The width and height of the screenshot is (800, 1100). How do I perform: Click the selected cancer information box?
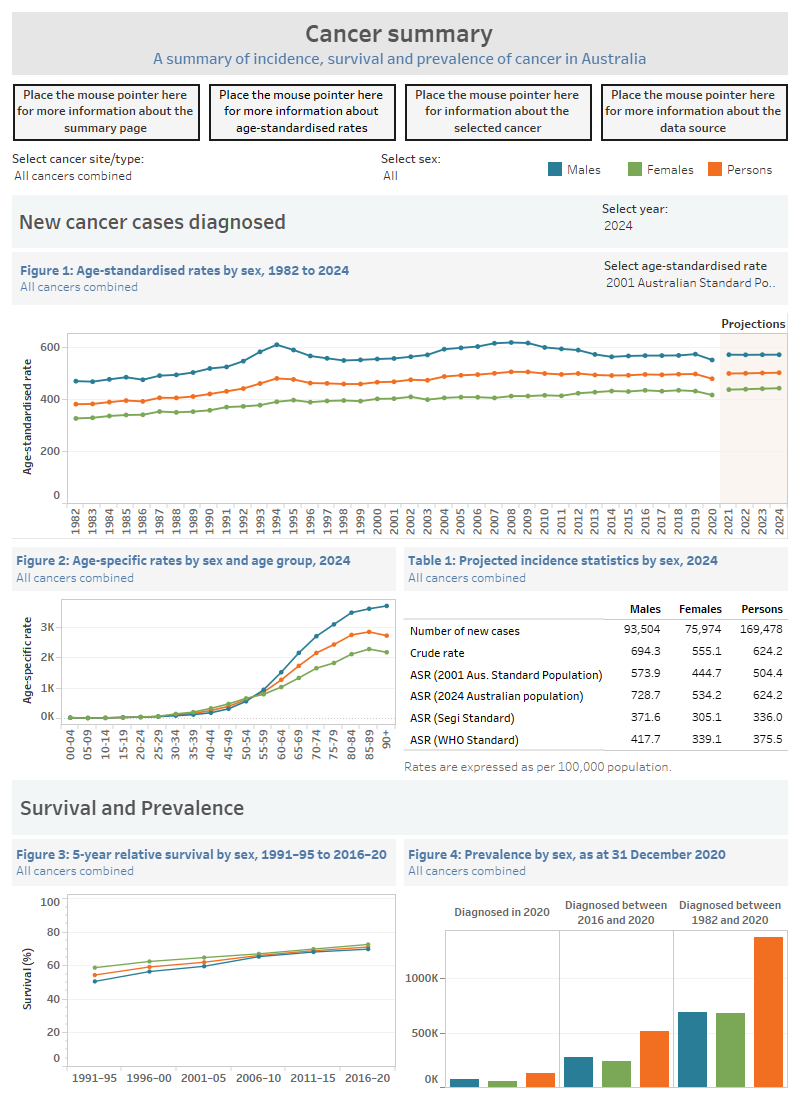click(498, 111)
